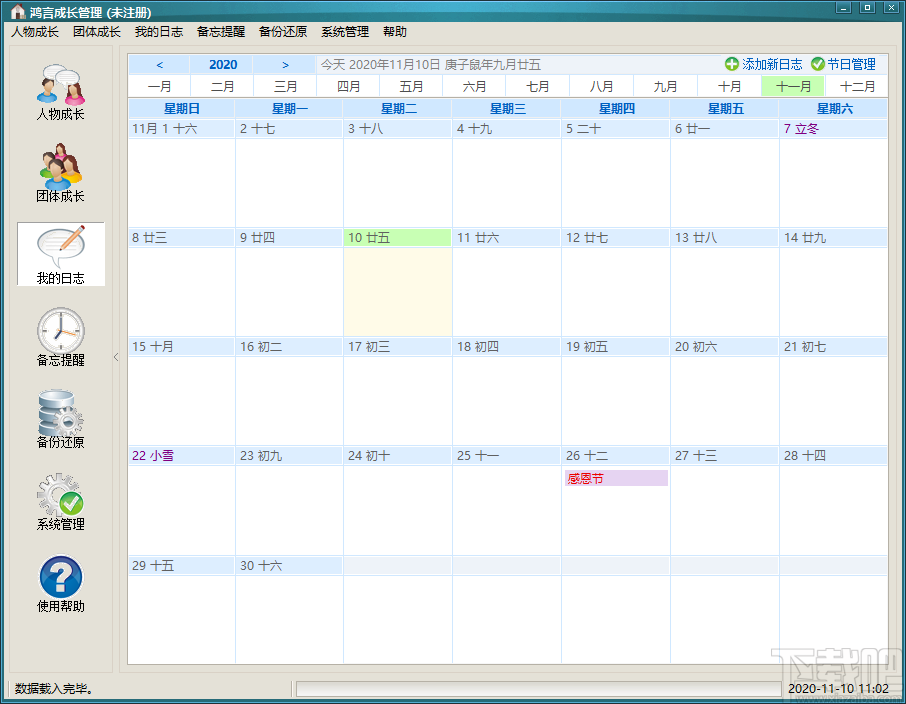Open 系统管理 menu in menu bar

click(x=345, y=32)
